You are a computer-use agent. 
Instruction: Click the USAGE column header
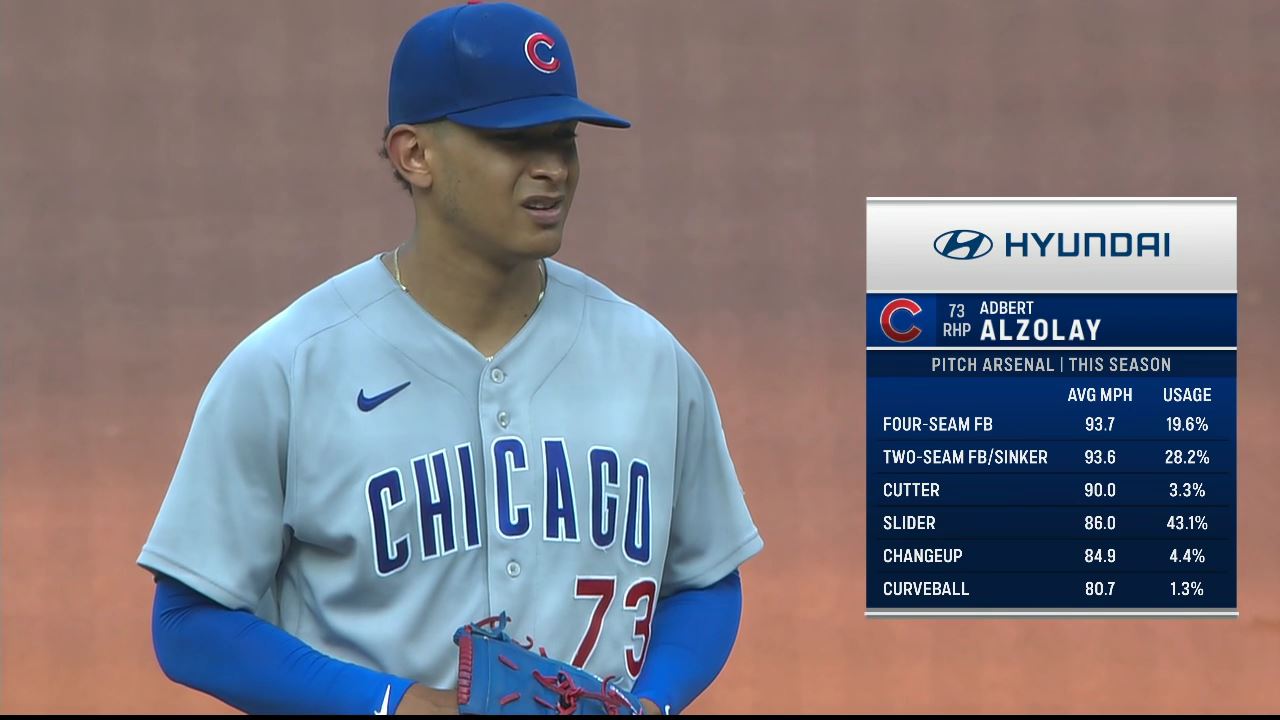1187,395
